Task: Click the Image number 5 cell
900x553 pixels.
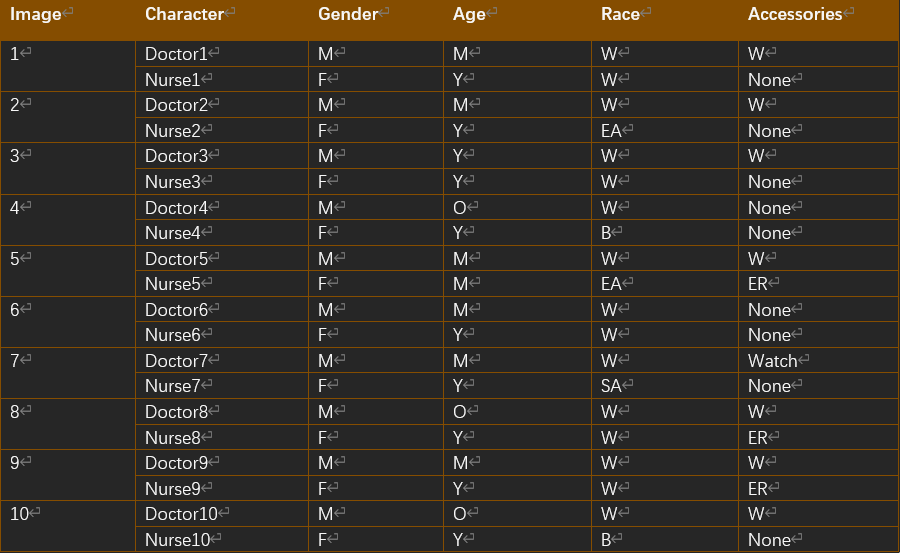Action: (x=15, y=259)
